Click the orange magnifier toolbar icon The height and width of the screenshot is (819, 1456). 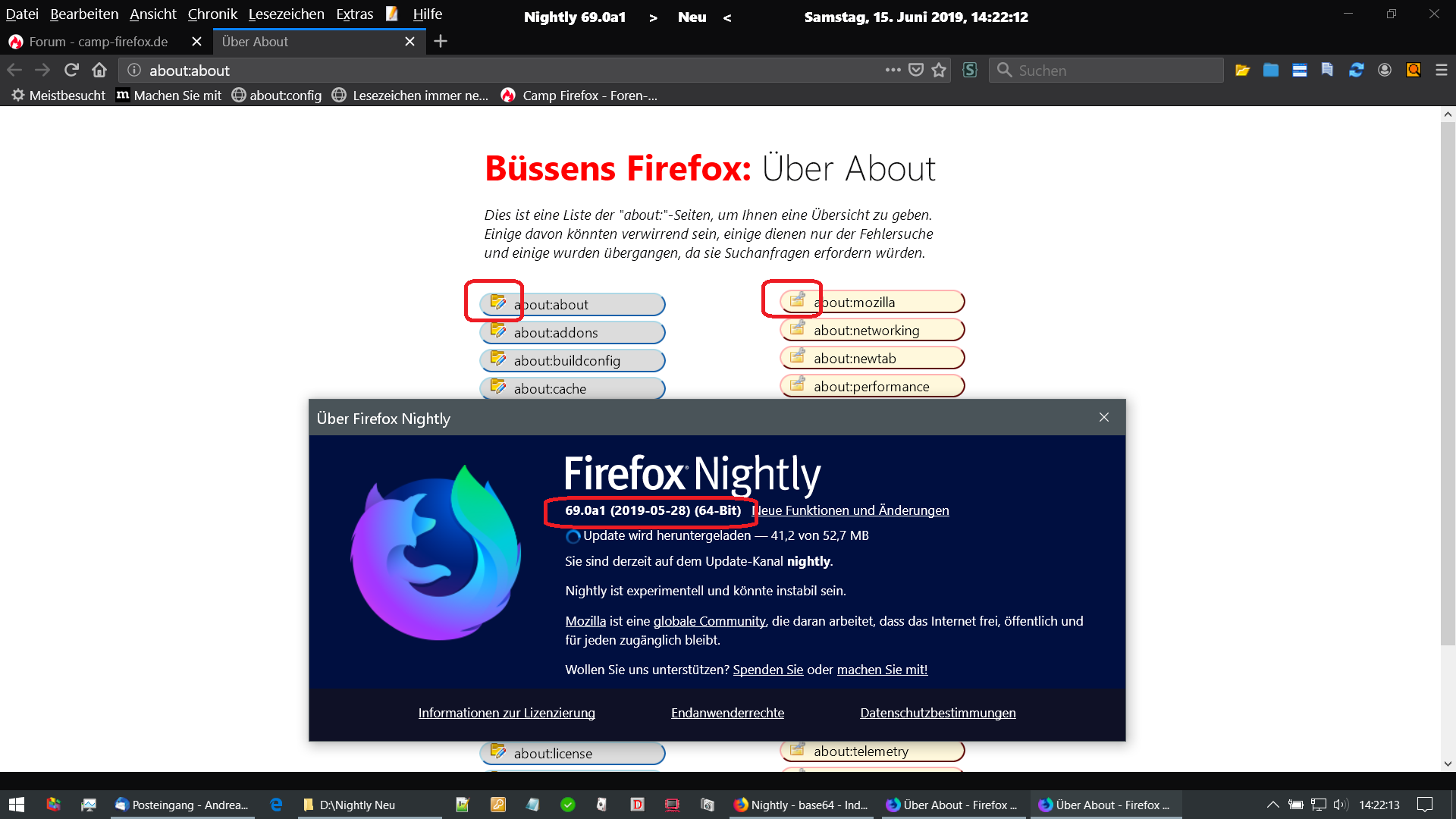coord(1414,71)
